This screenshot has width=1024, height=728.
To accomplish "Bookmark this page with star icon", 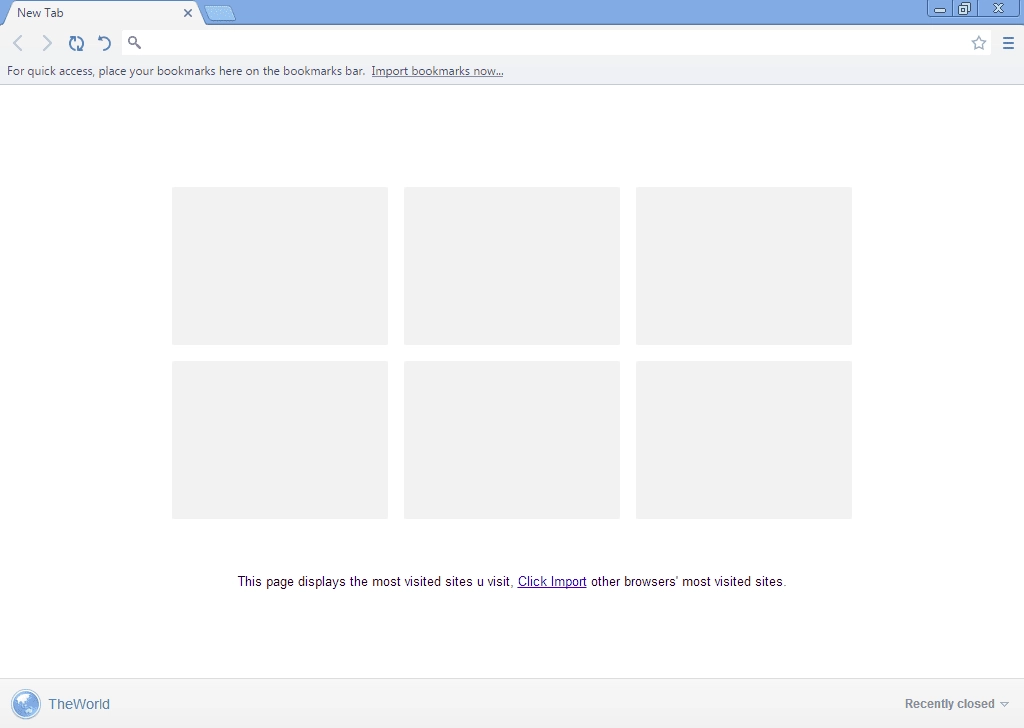I will pos(978,43).
